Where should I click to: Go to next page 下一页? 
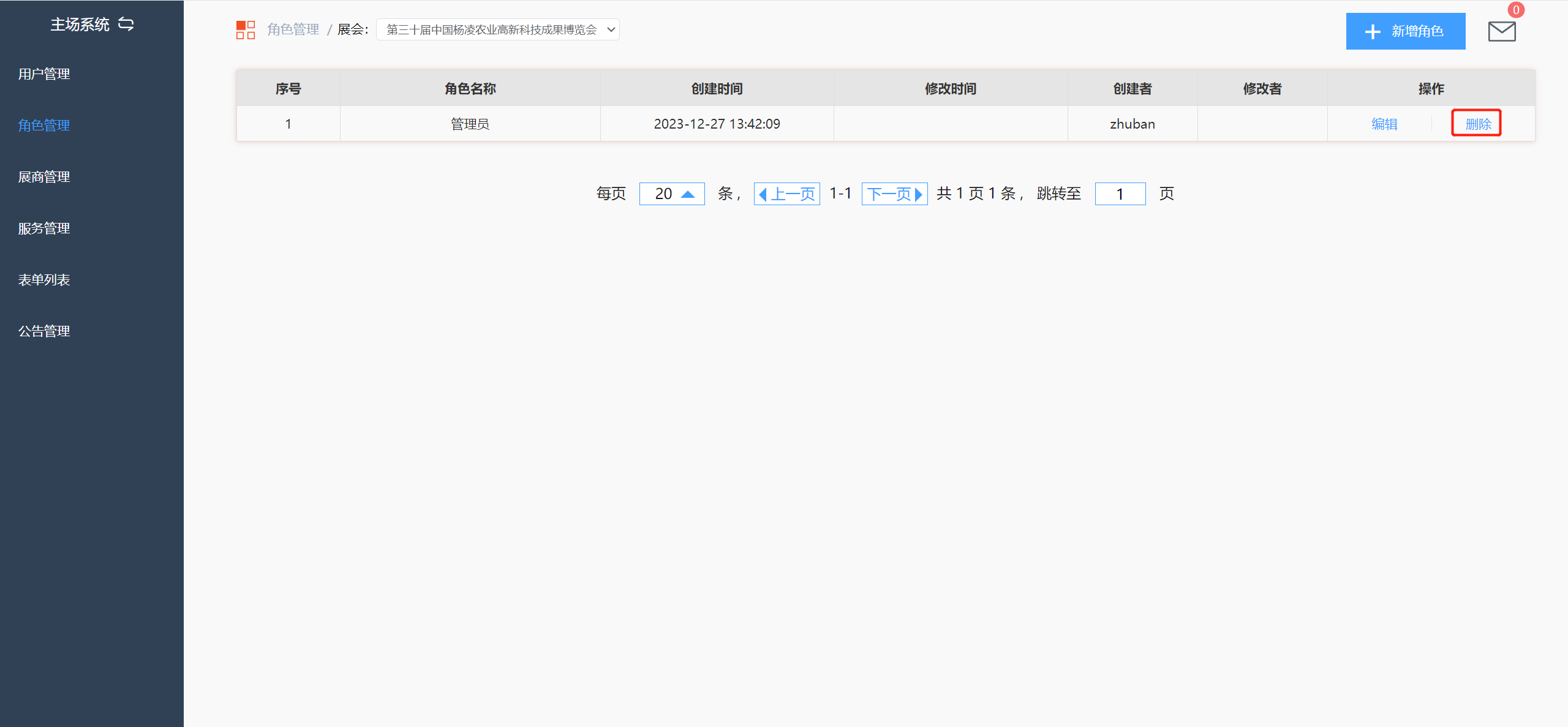tap(895, 194)
